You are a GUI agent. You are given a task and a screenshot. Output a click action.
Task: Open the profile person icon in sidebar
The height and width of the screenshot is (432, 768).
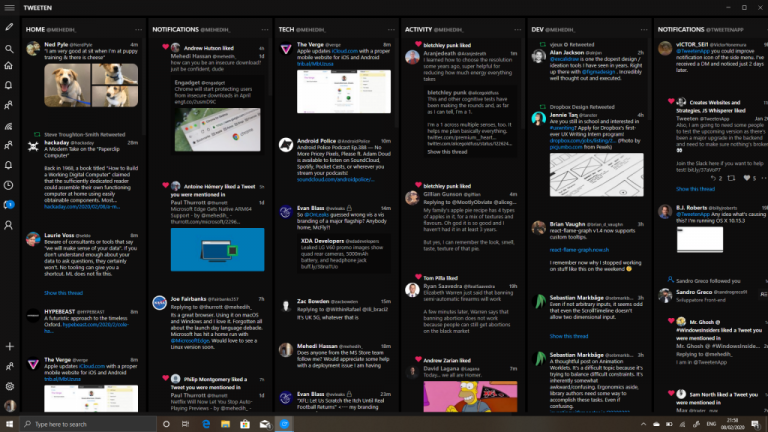[x=9, y=225]
